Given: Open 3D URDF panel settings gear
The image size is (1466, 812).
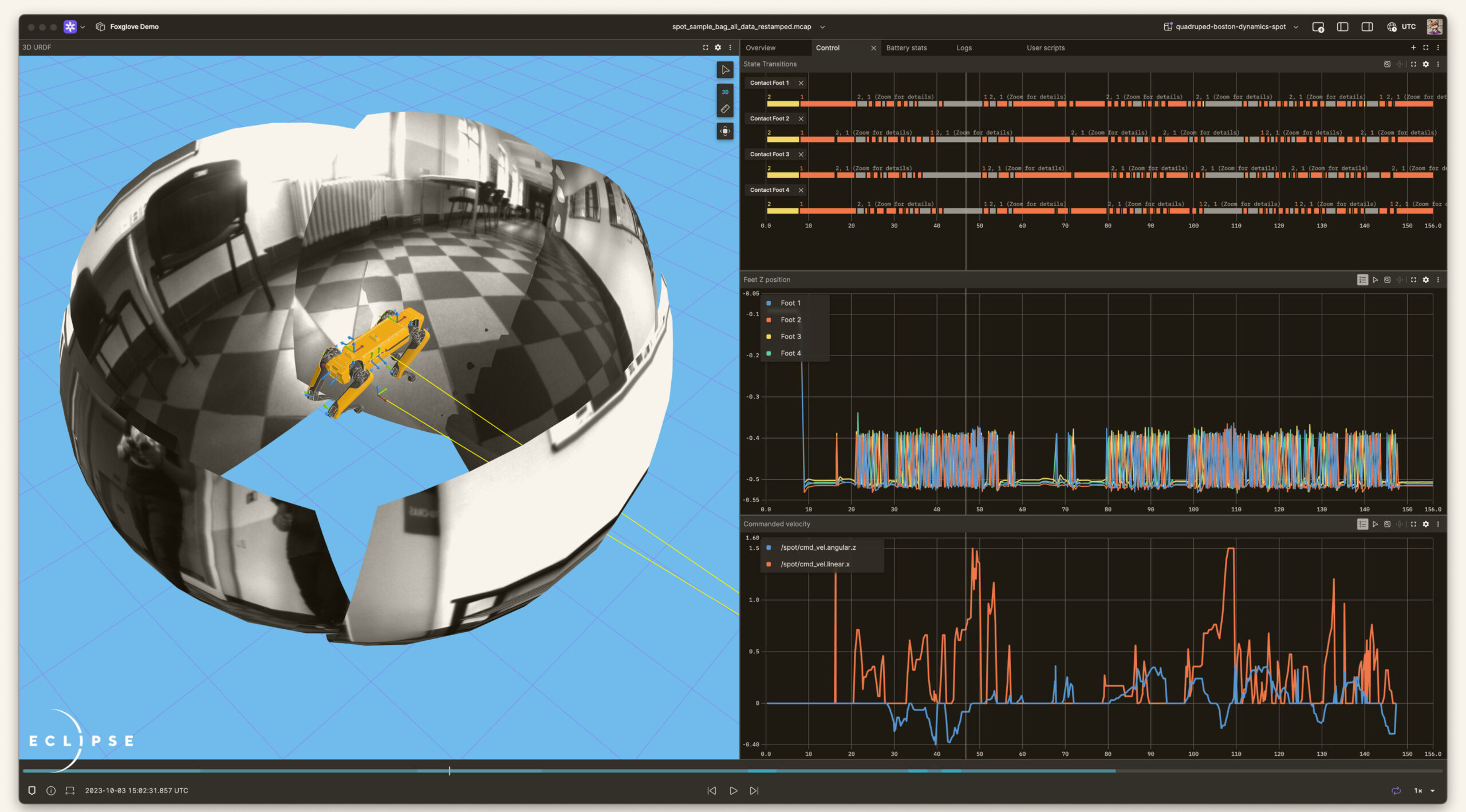Looking at the screenshot, I should coord(718,48).
